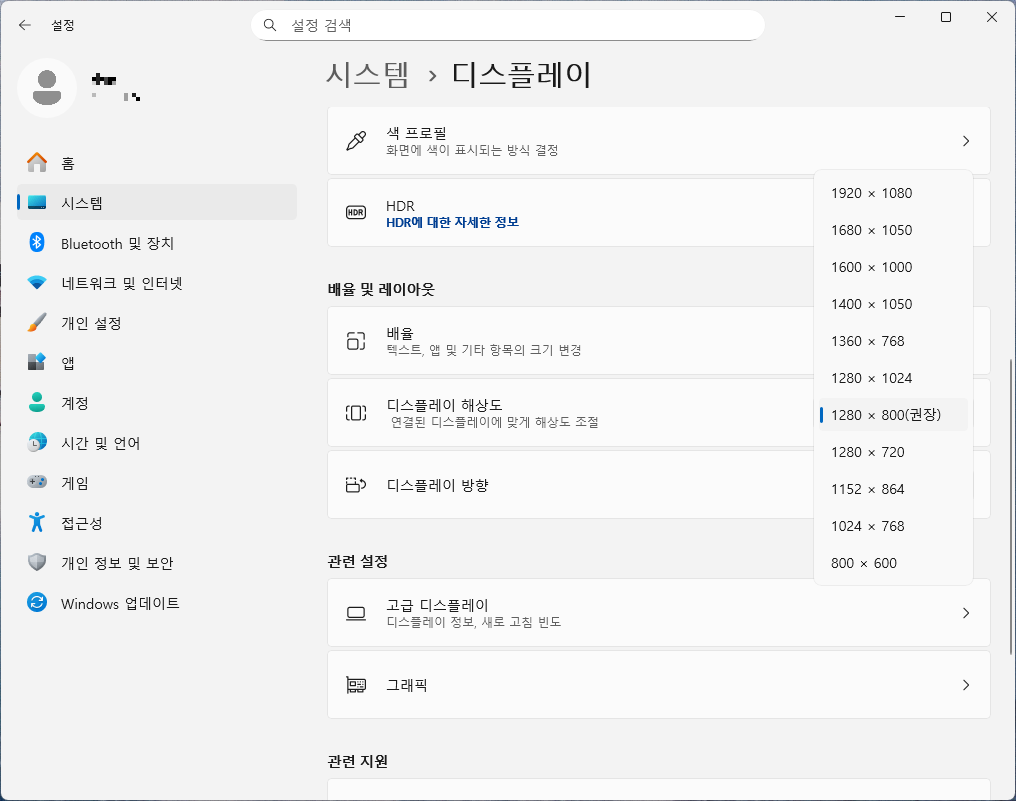Click the Bluetooth icon in sidebar
Viewport: 1016px width, 801px height.
pyautogui.click(x=37, y=243)
